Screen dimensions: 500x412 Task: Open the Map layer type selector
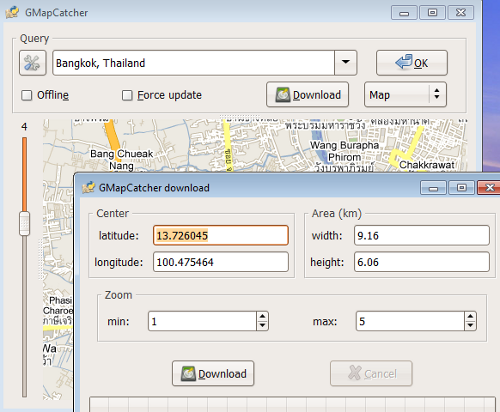click(405, 95)
